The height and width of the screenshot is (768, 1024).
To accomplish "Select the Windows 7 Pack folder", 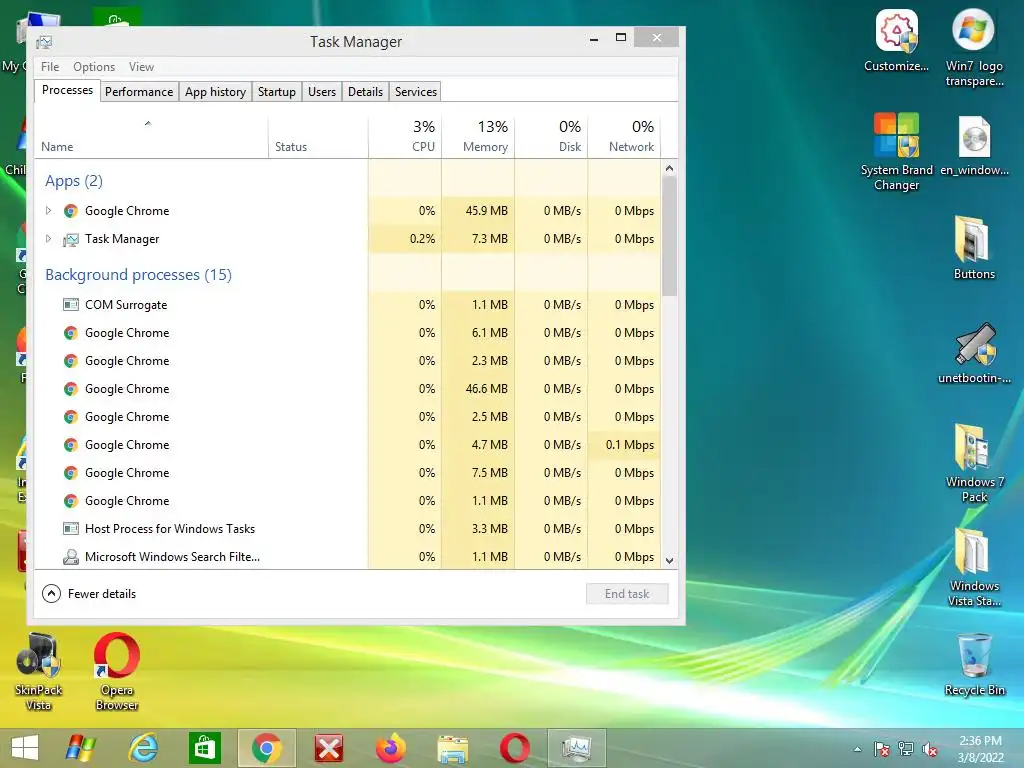I will (974, 464).
